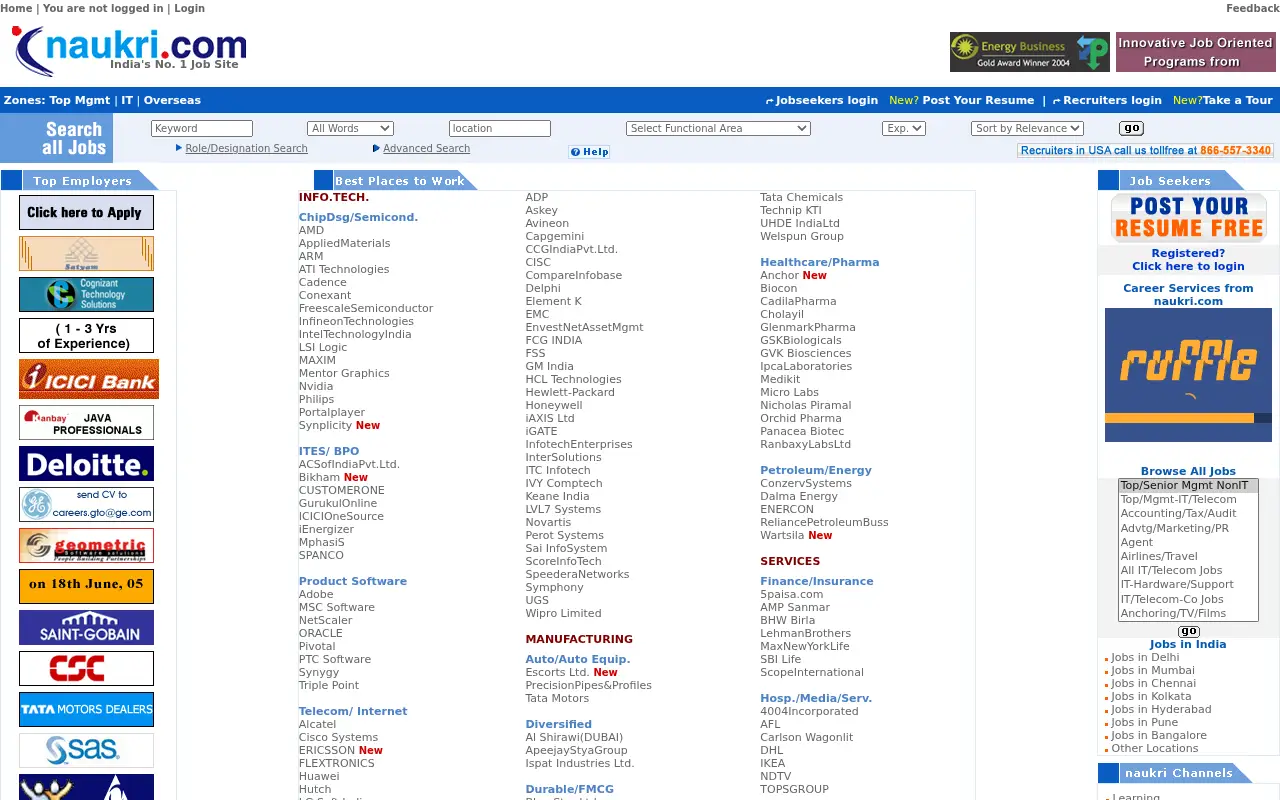Click the CSC employer logo
The image size is (1280, 800).
[x=86, y=669]
